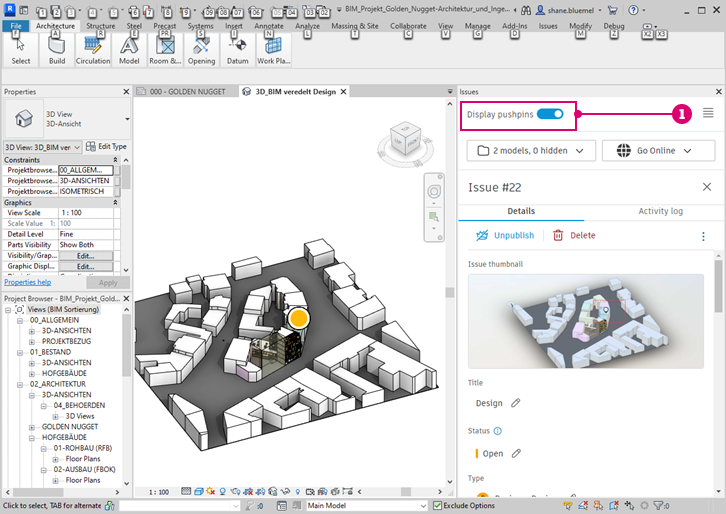This screenshot has height=514, width=726.
Task: Open the Main Model design options dropdown
Action: click(366, 506)
